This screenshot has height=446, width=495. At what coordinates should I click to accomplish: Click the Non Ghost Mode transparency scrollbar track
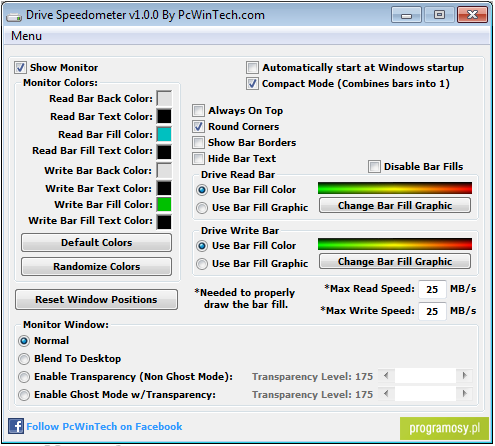pos(425,376)
